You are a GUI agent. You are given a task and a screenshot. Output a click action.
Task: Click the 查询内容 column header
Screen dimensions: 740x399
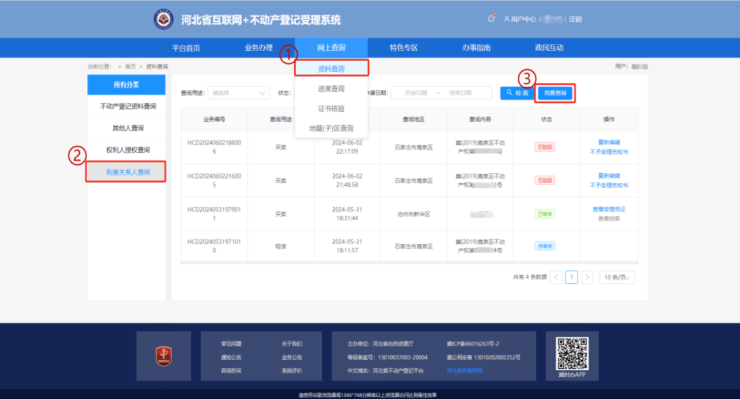[x=480, y=119]
